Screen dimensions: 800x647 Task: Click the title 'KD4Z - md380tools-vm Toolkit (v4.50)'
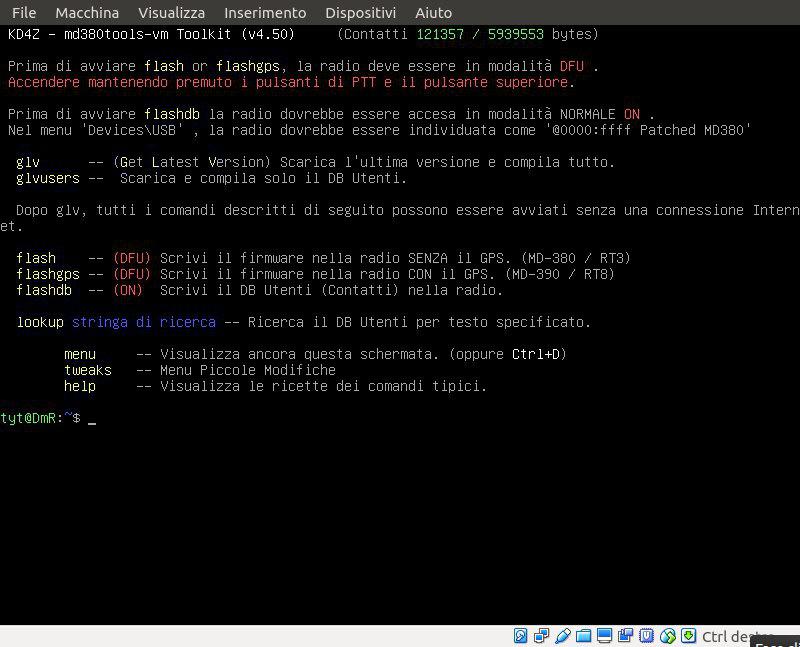[152, 34]
